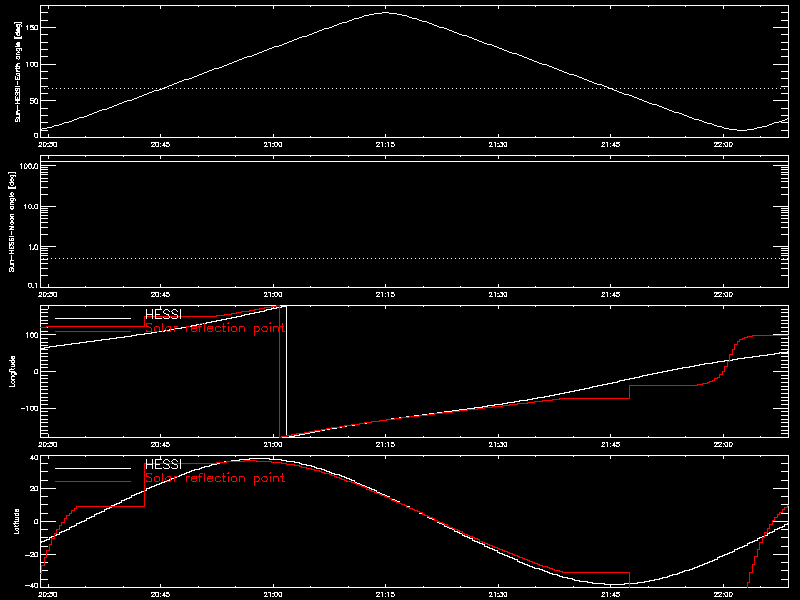Click the red legend line in latitude panel
Viewport: 800px width, 600px height.
click(x=93, y=482)
